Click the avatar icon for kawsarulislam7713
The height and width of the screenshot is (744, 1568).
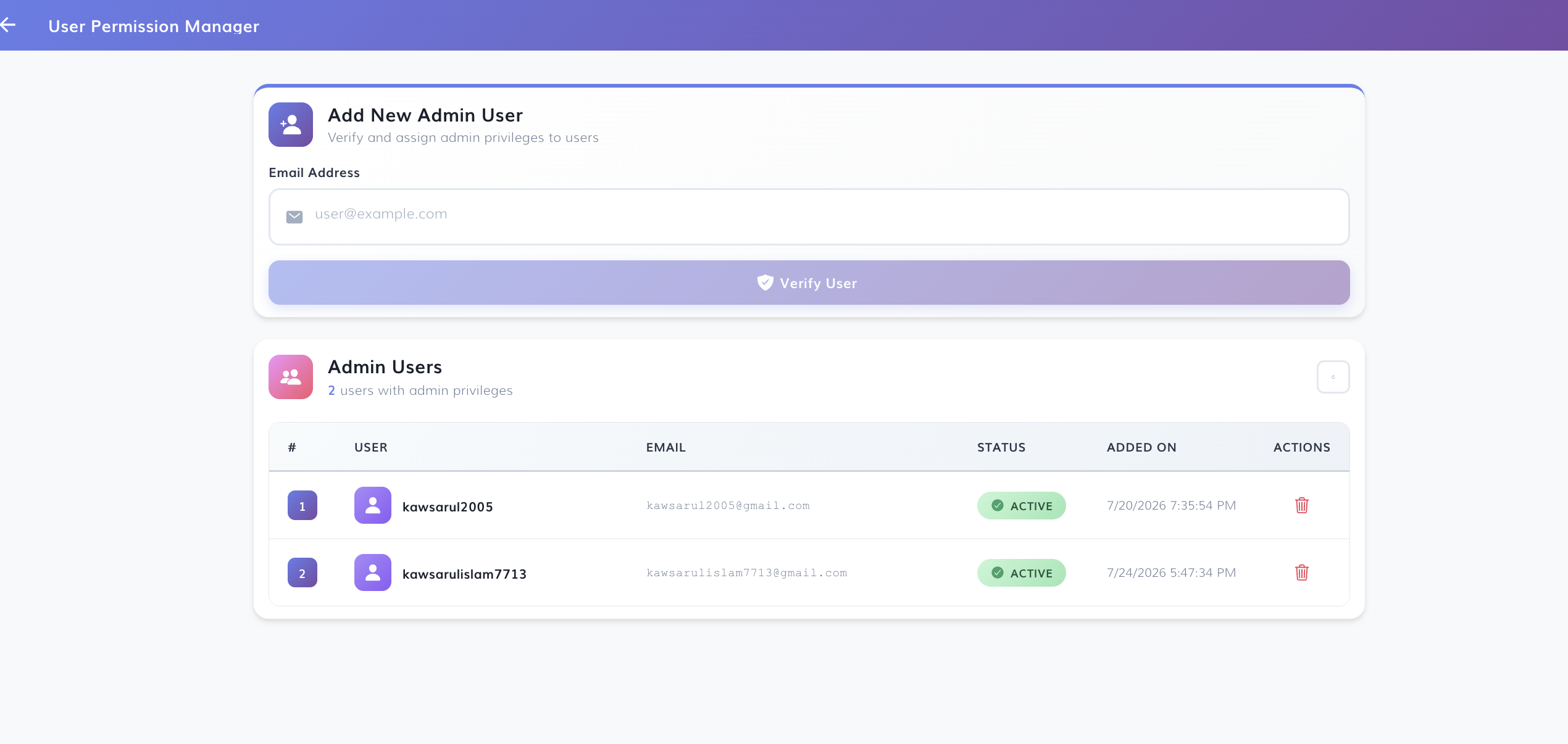(373, 572)
